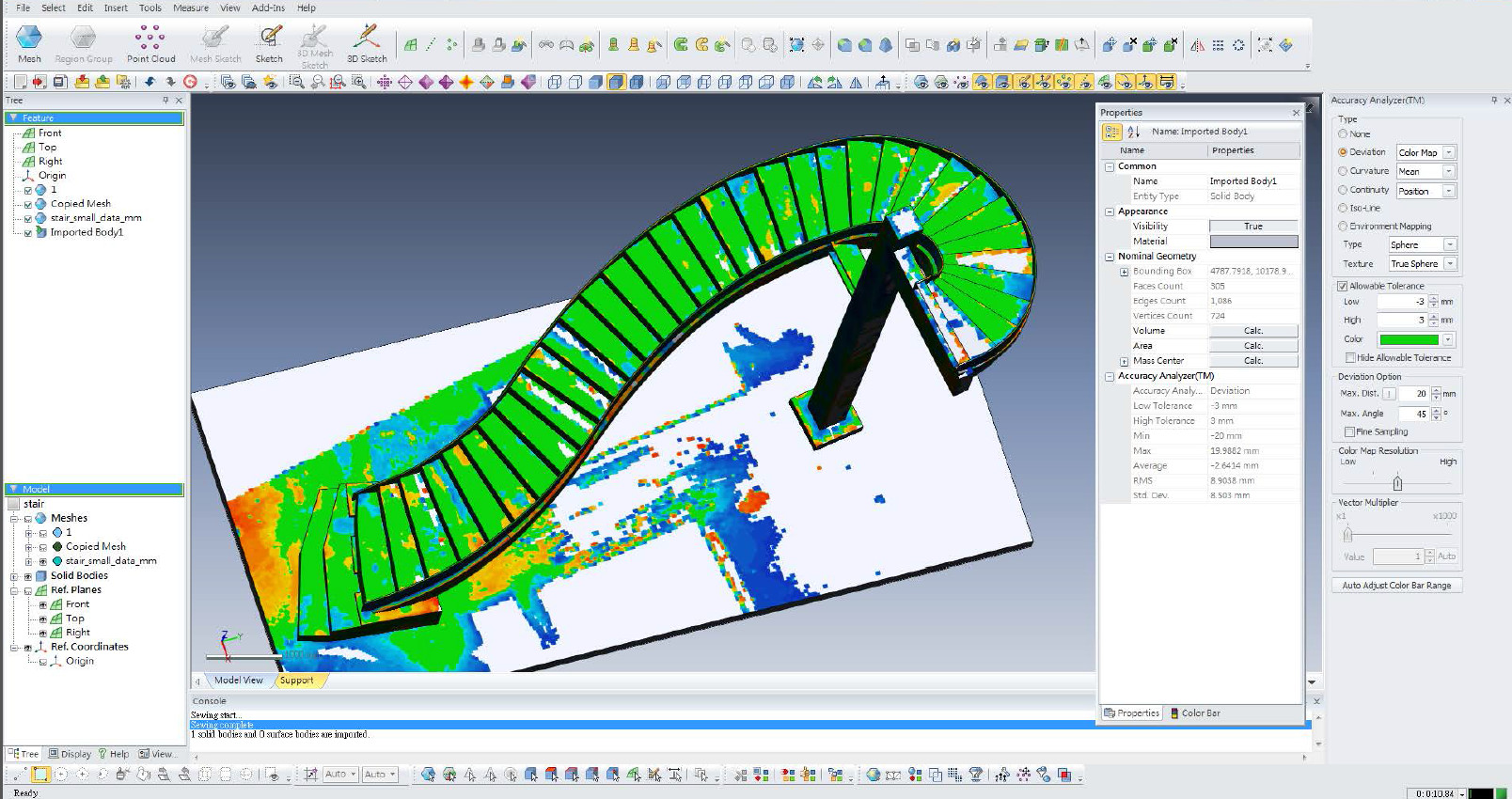
Task: Uncheck the Allowable Tolerance checkbox
Action: pyautogui.click(x=1343, y=286)
